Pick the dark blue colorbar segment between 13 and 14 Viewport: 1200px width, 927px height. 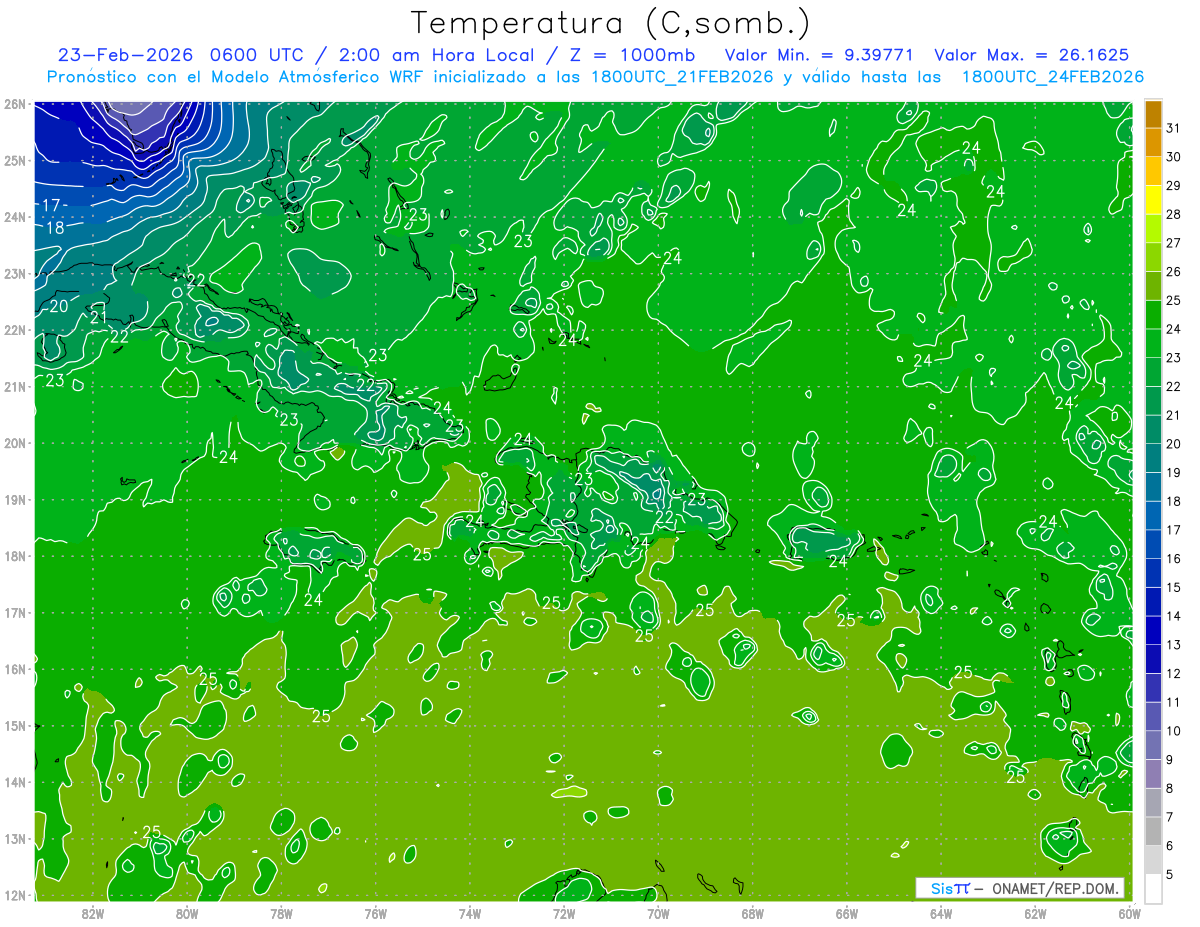click(x=1153, y=631)
